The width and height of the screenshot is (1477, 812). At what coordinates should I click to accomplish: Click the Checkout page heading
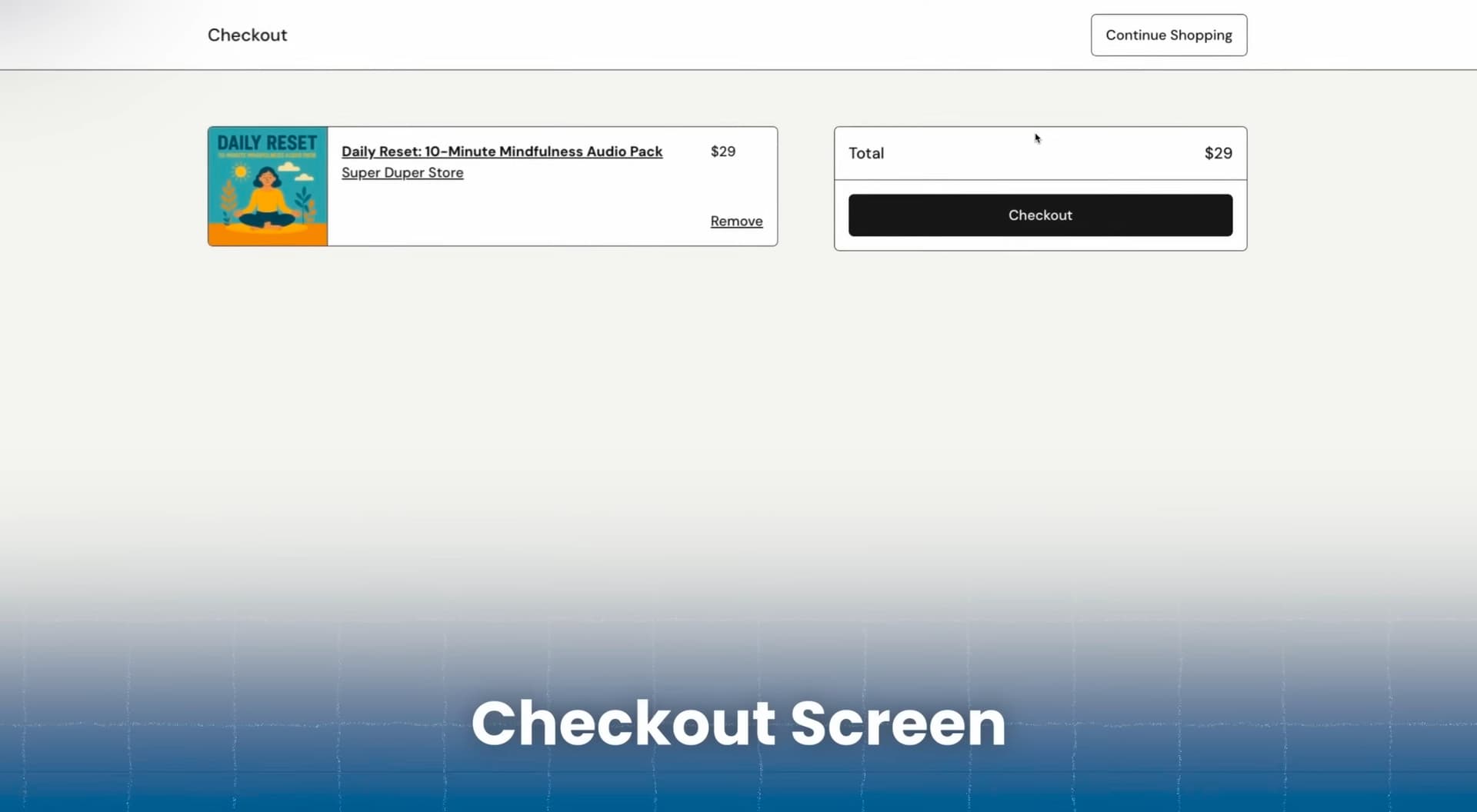(247, 35)
